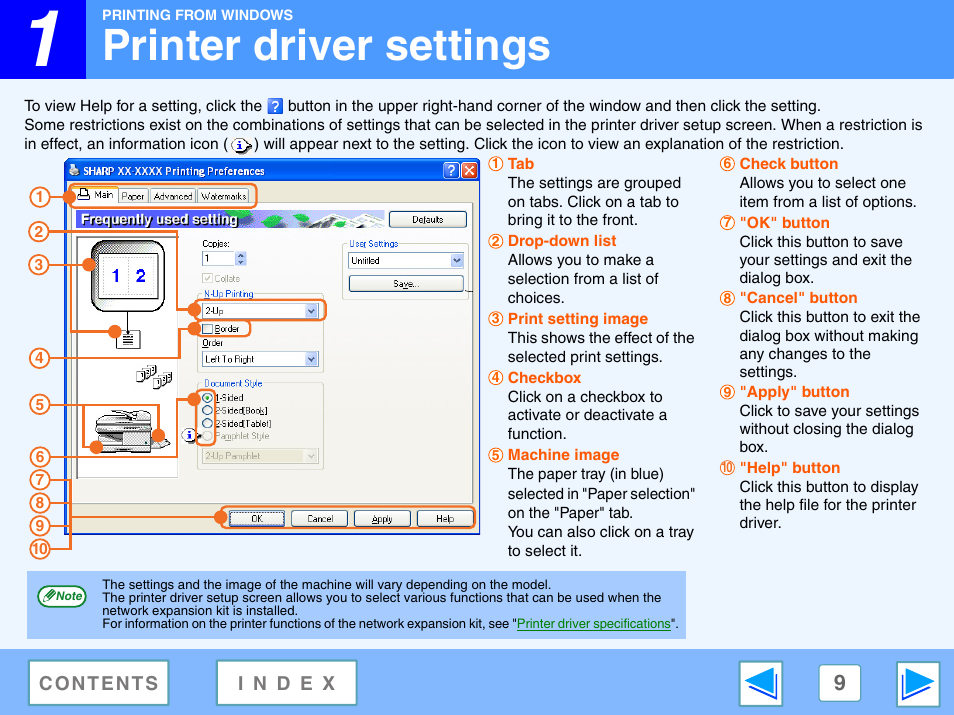Click the Cancel button

pos(319,518)
